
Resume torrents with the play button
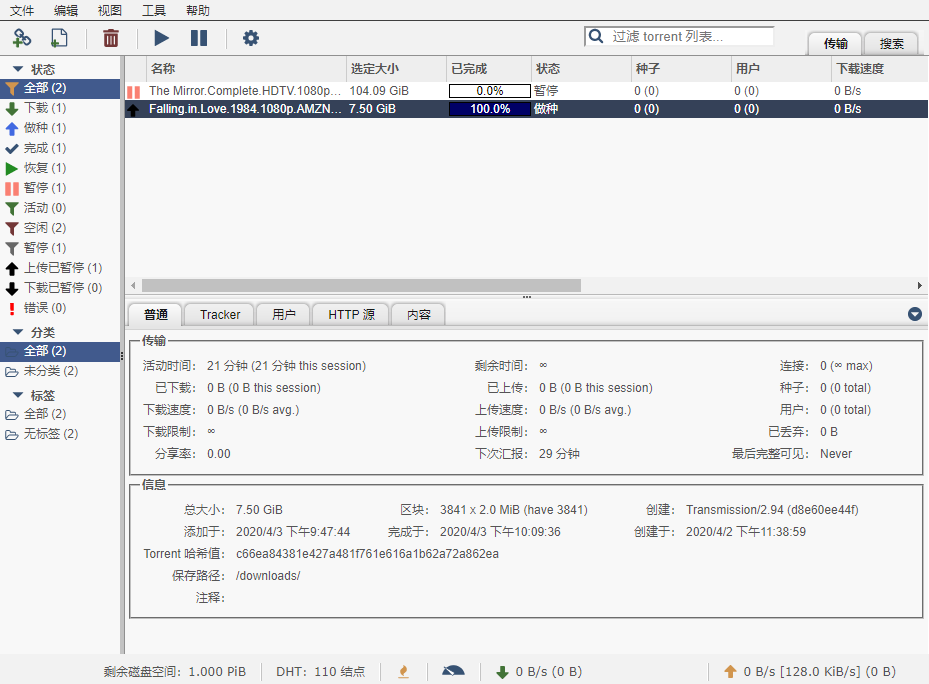[161, 39]
